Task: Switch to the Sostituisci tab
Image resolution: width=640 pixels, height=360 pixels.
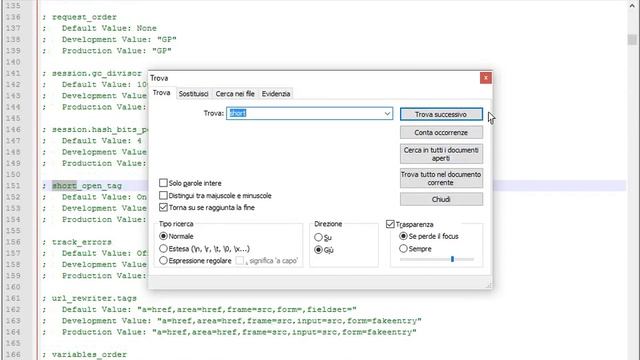Action: (193, 93)
